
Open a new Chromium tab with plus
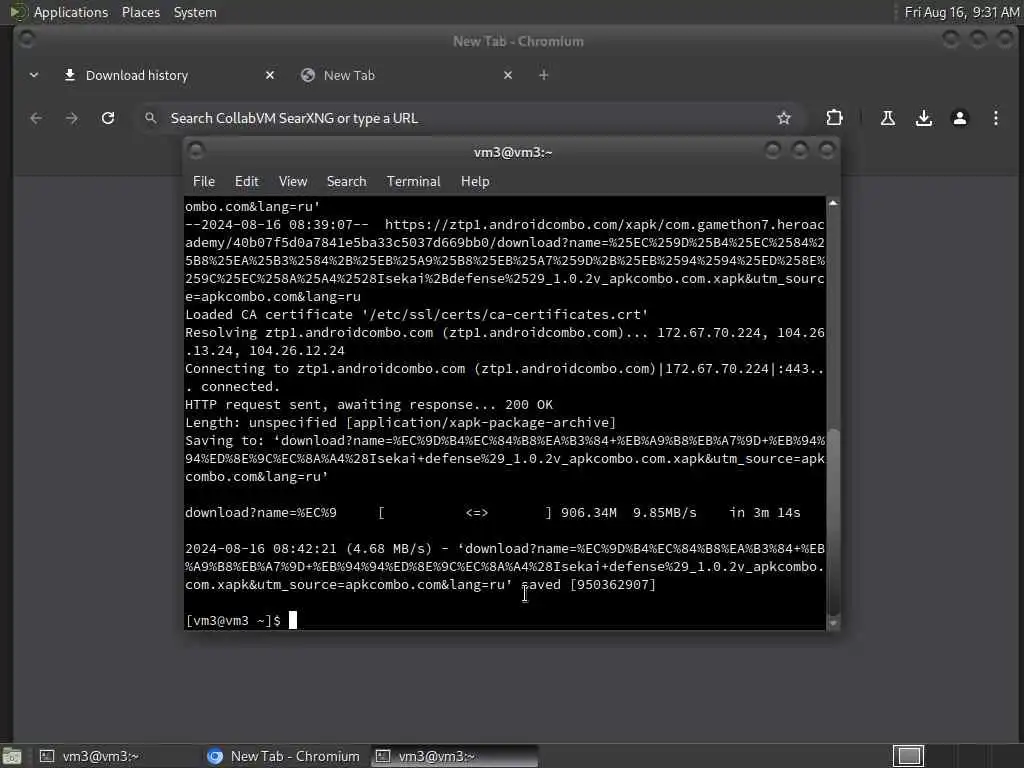543,75
